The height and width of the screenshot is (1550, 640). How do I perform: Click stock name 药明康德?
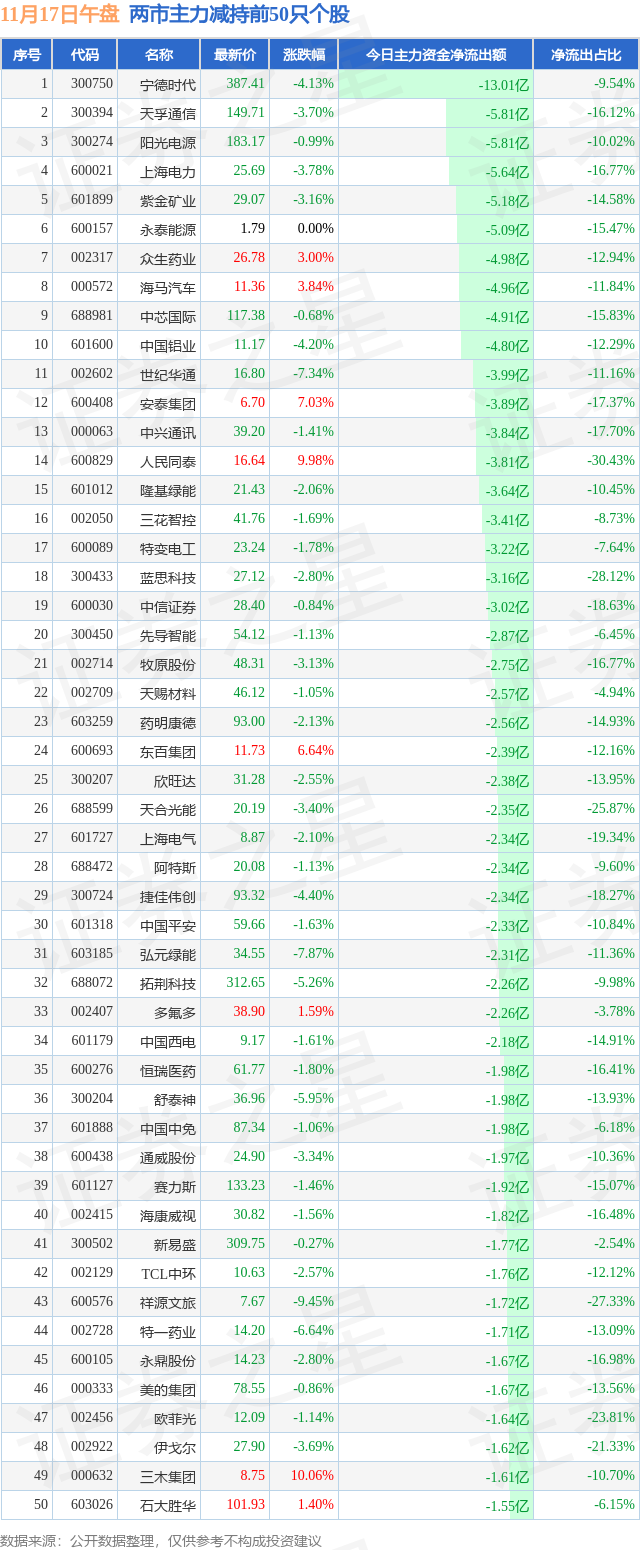[168, 722]
